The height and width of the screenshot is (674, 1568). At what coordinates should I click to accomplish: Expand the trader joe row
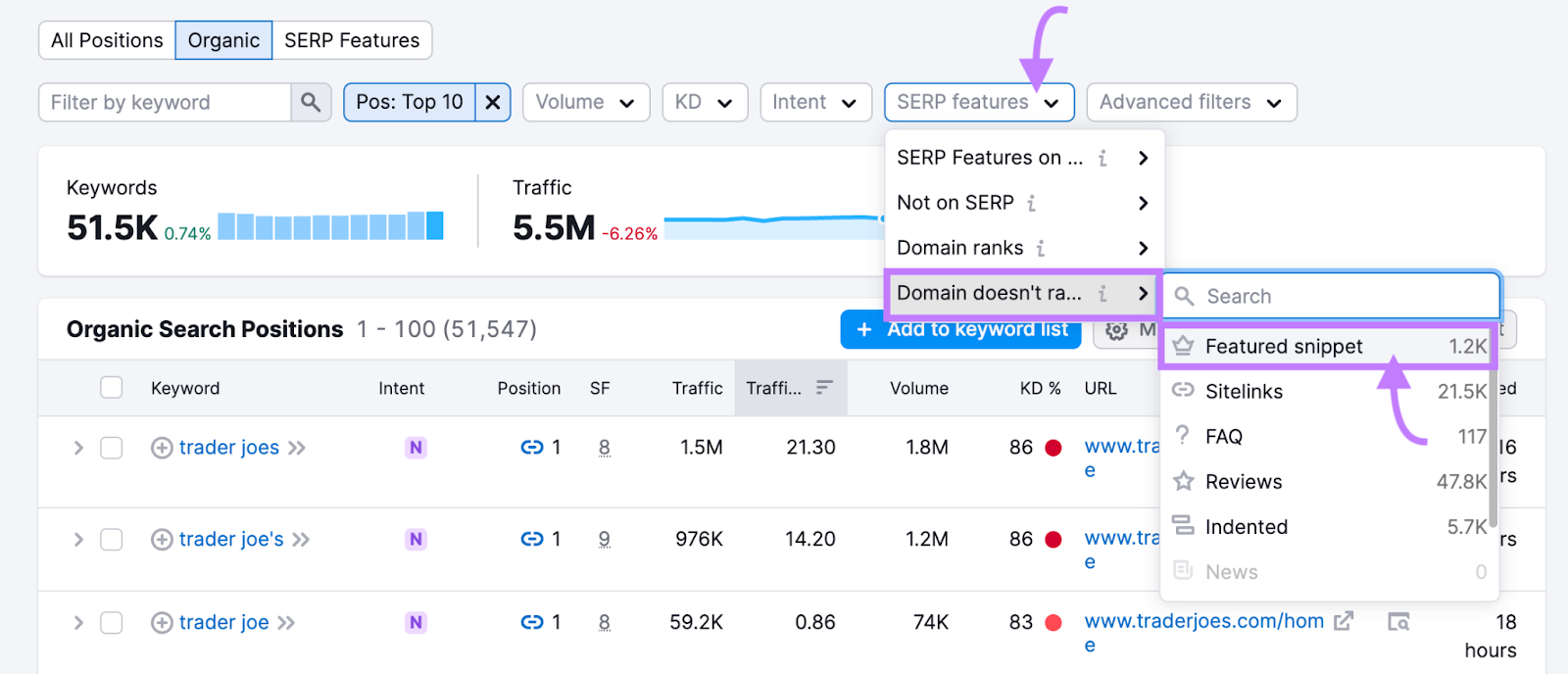click(x=78, y=623)
